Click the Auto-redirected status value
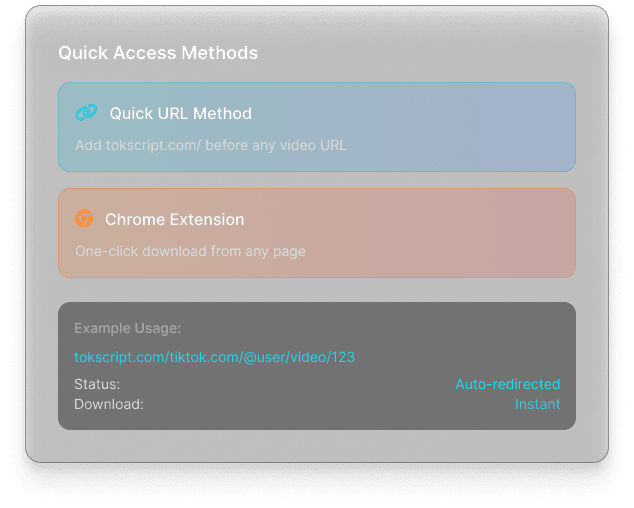Viewport: 634px width, 508px height. [507, 384]
